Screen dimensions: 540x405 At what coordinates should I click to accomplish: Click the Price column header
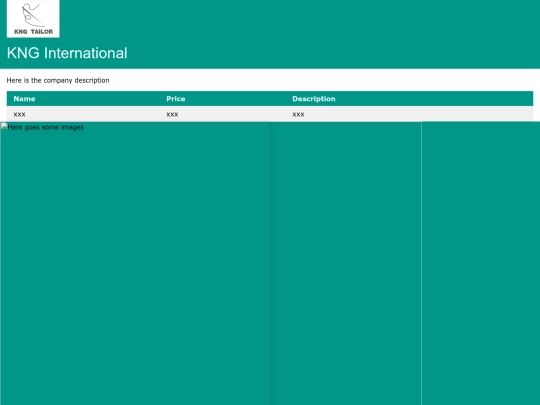176,98
